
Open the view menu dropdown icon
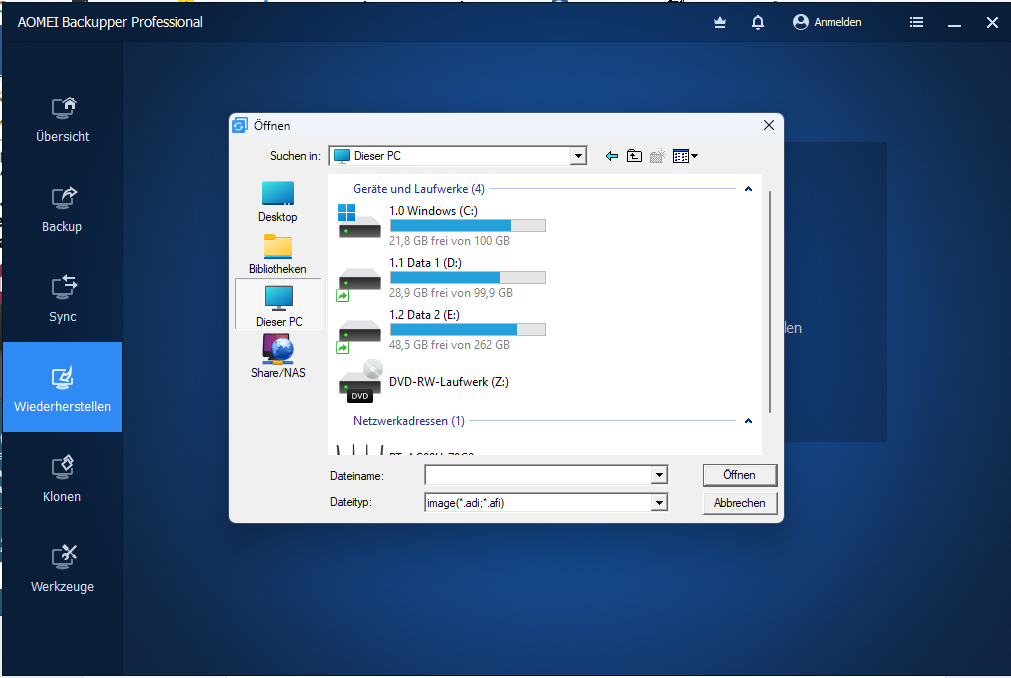click(685, 156)
